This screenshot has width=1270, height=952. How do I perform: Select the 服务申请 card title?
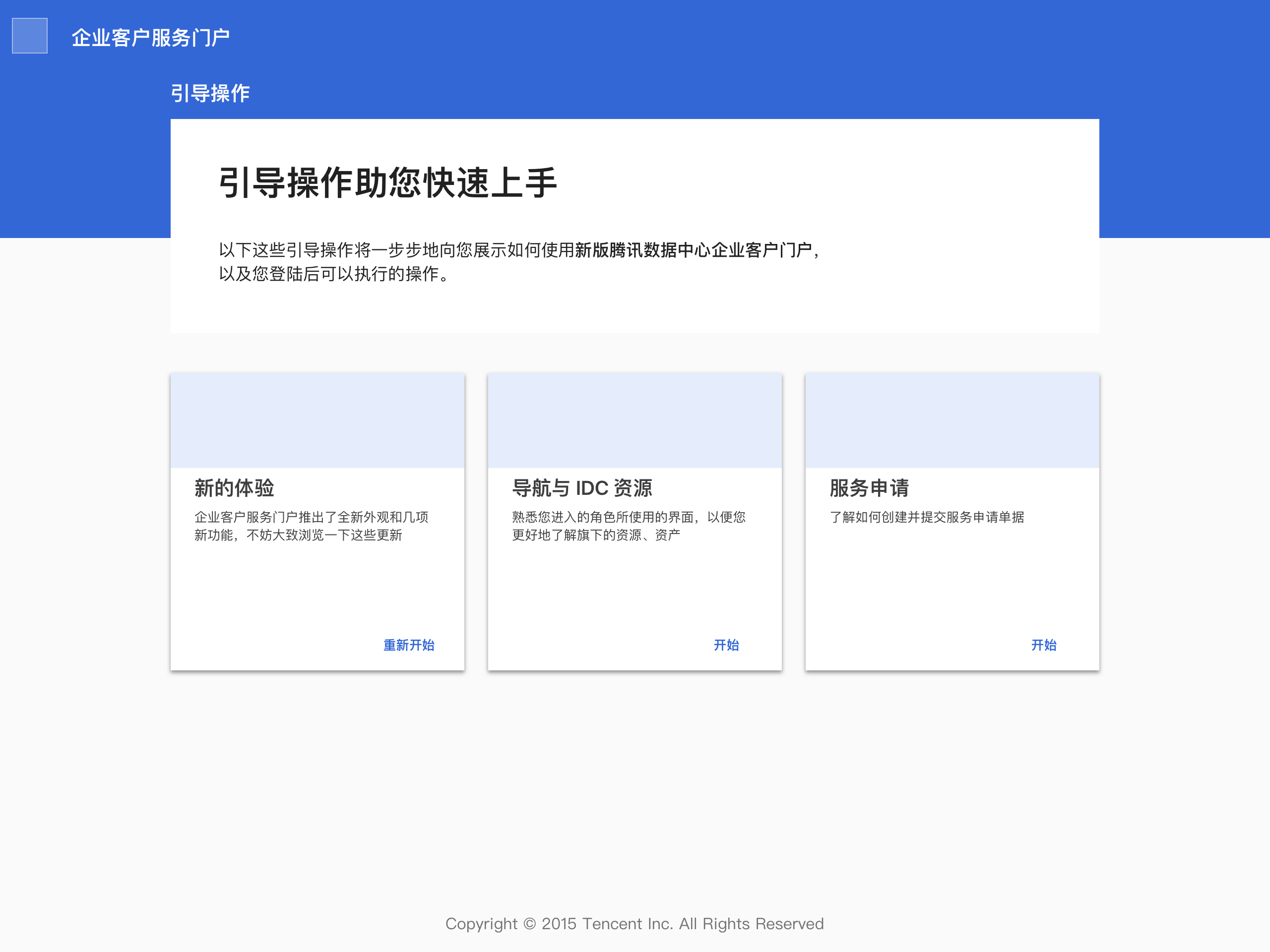point(869,488)
